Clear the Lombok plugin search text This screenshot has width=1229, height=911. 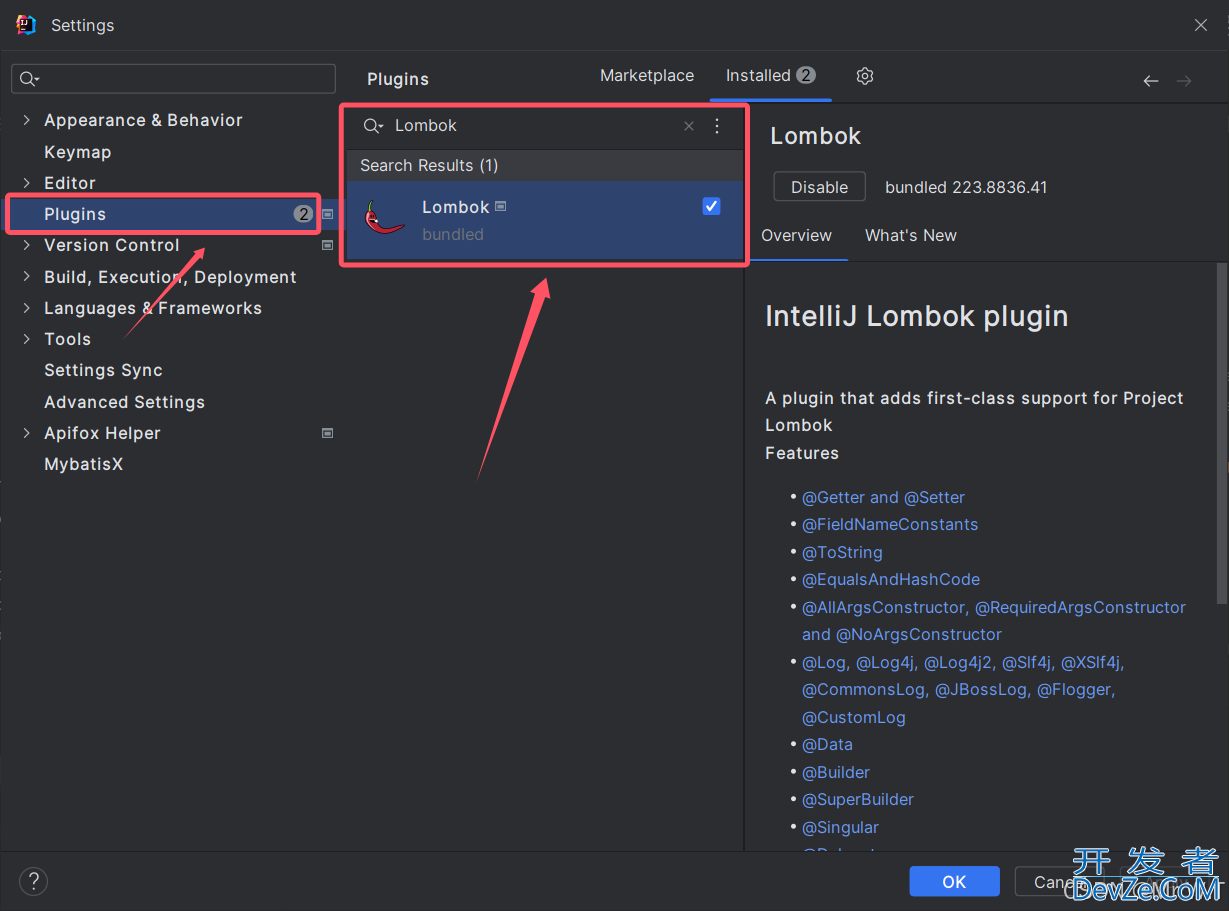tap(689, 126)
